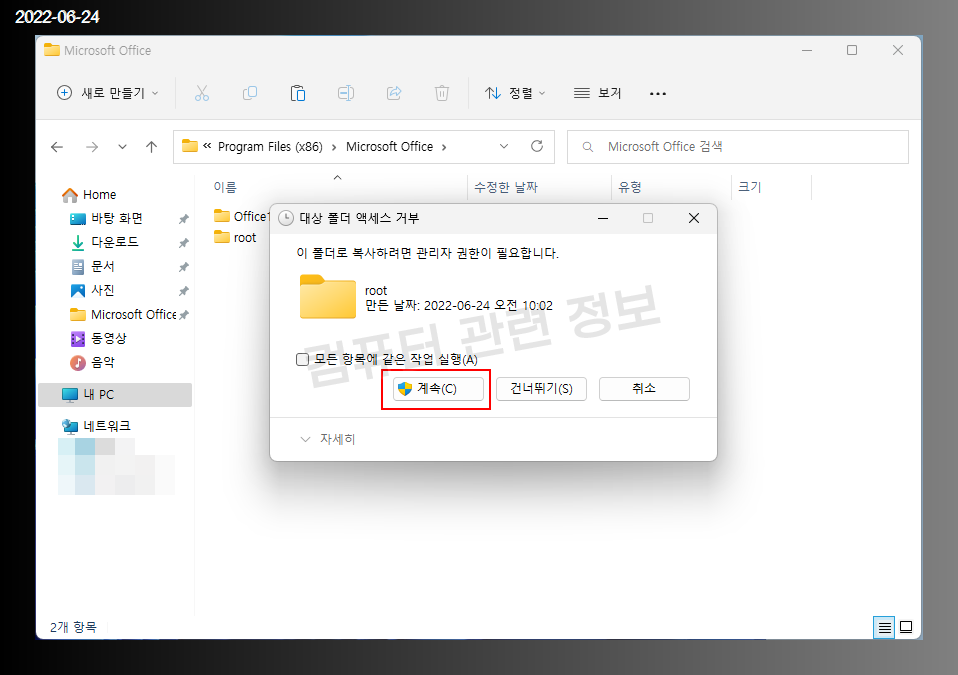Open the 정렬 sort dropdown

(515, 93)
